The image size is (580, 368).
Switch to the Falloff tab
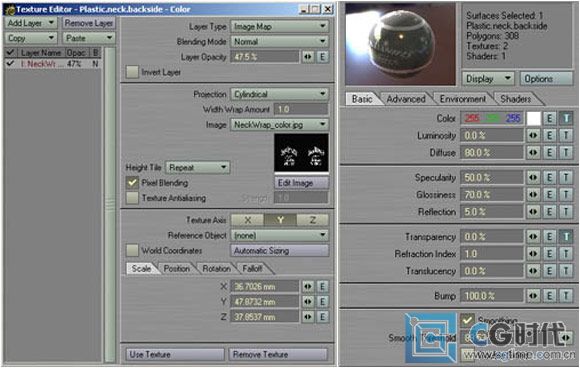click(x=253, y=269)
